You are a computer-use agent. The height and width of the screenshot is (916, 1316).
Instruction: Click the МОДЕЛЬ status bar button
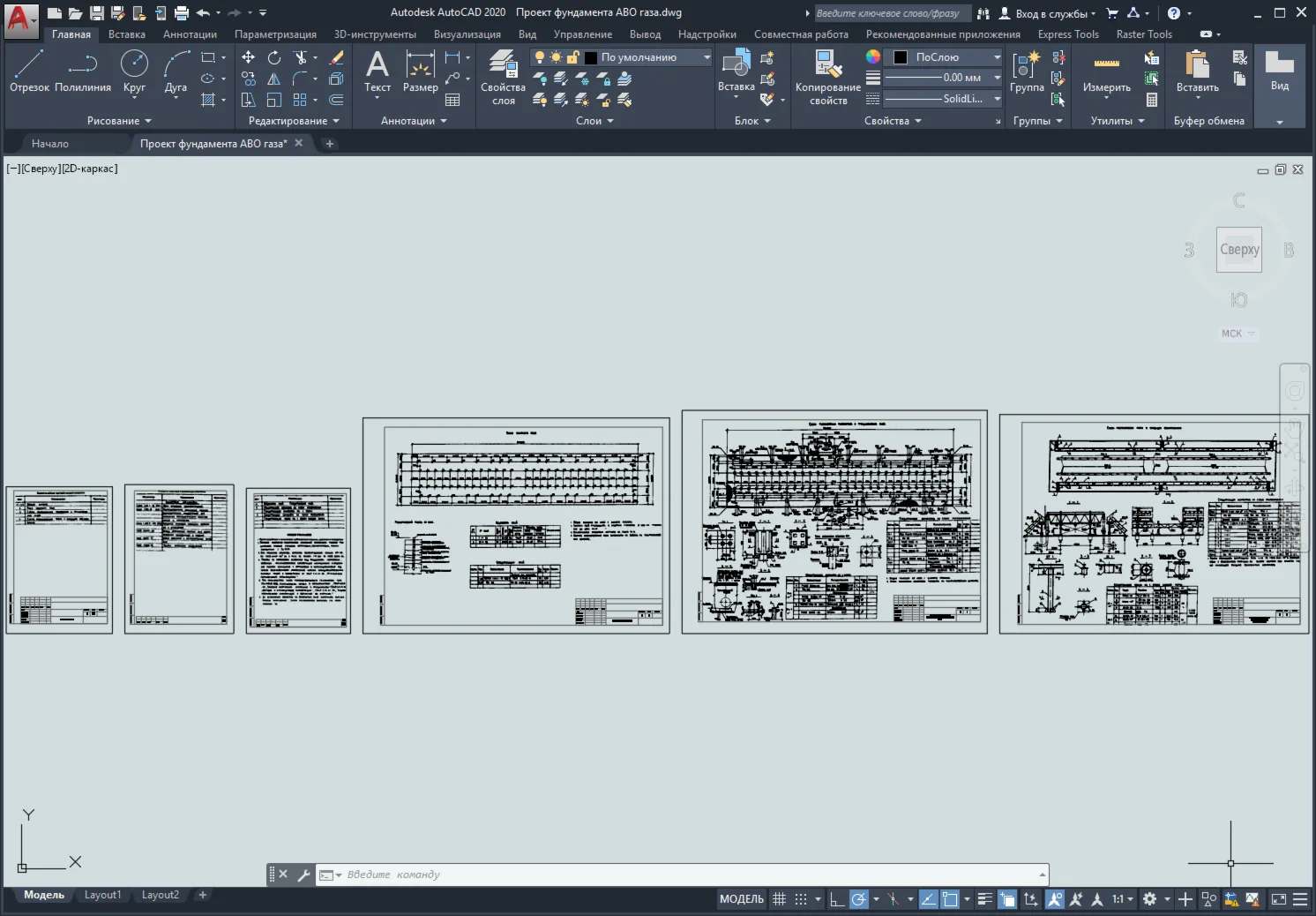(742, 899)
